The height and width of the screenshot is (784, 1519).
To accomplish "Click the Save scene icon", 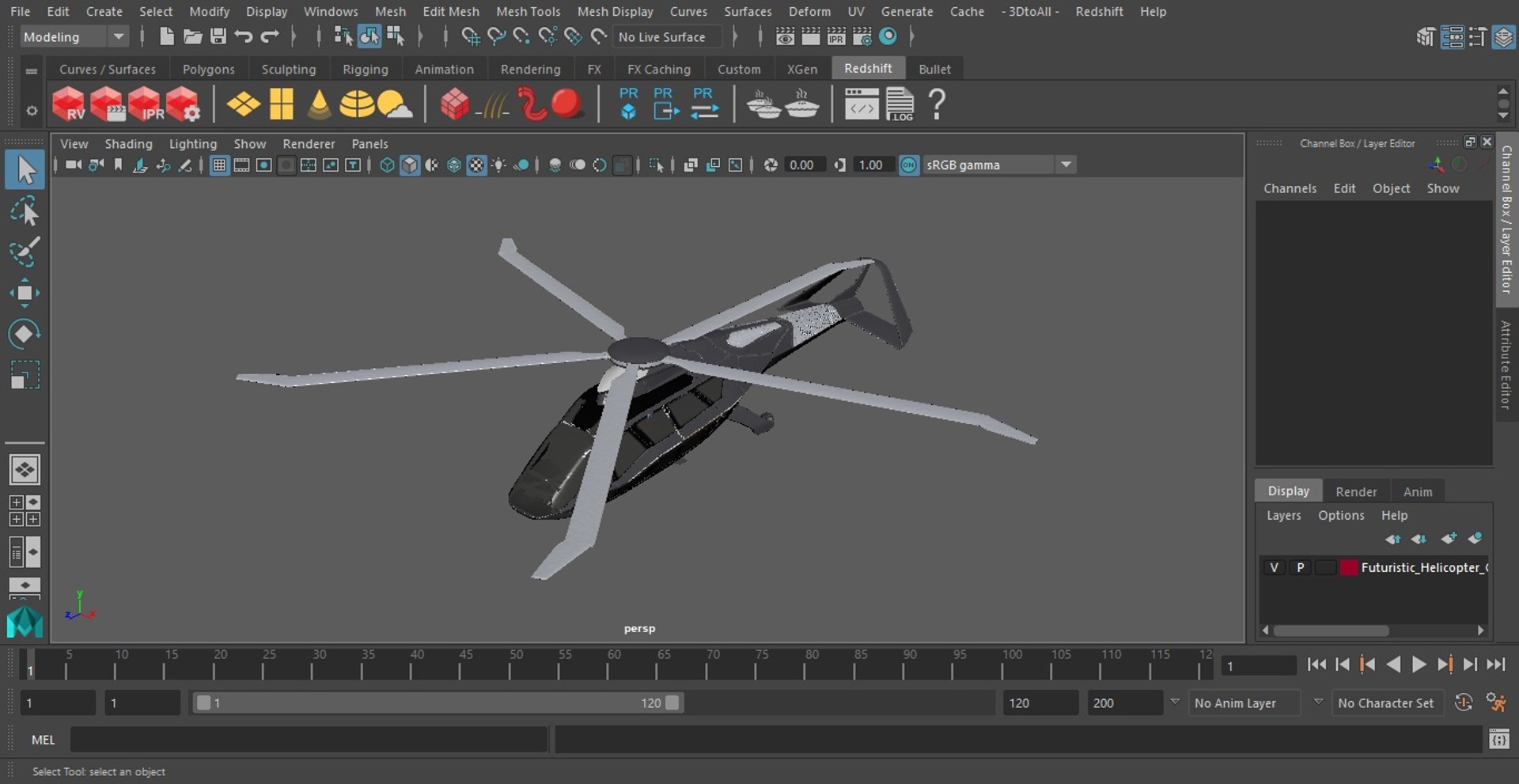I will click(x=218, y=36).
